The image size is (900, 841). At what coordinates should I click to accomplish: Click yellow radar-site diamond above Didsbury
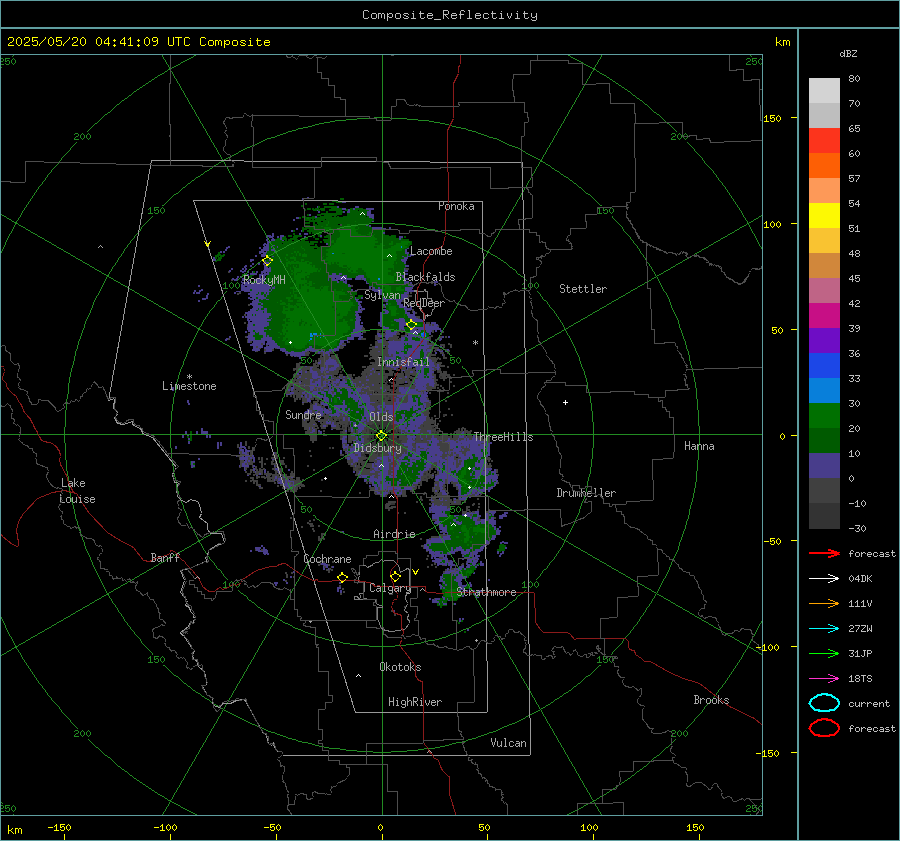381,436
